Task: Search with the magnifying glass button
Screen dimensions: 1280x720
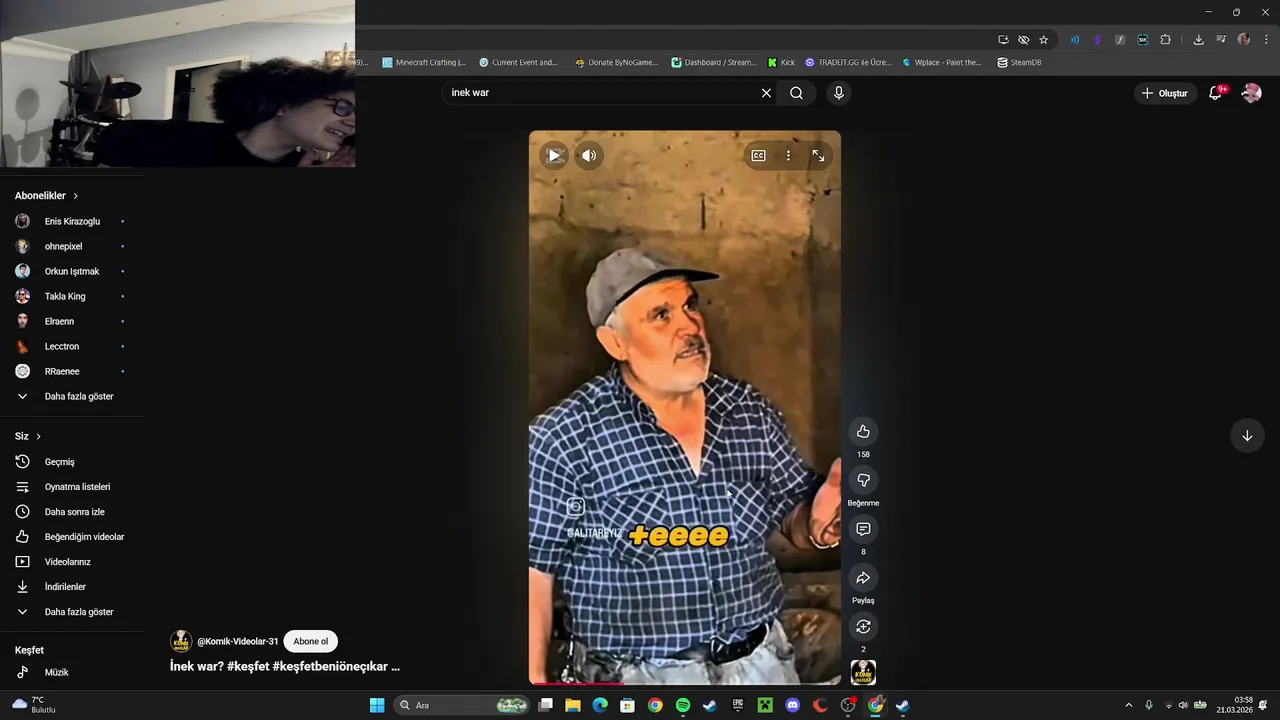Action: click(796, 93)
